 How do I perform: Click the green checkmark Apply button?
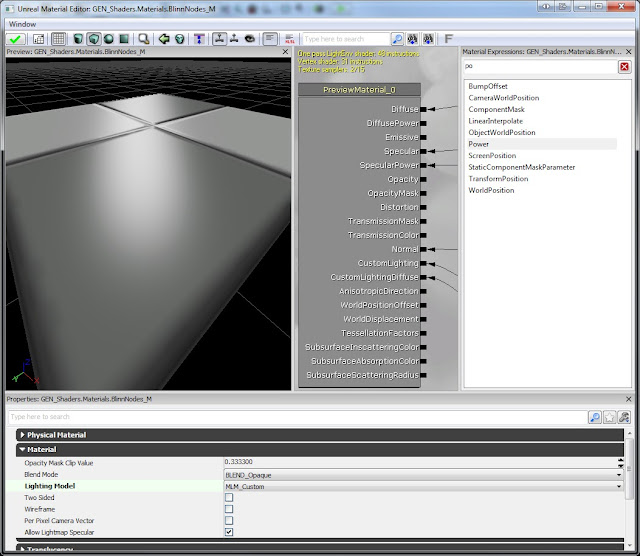pyautogui.click(x=17, y=39)
